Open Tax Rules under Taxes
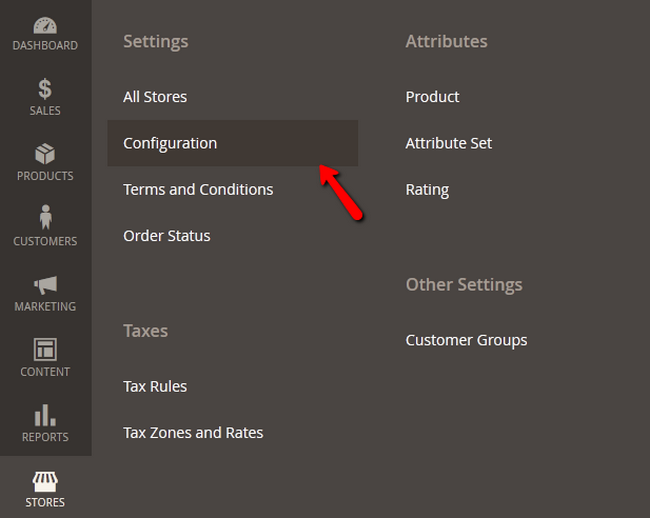This screenshot has height=518, width=650. (x=155, y=386)
